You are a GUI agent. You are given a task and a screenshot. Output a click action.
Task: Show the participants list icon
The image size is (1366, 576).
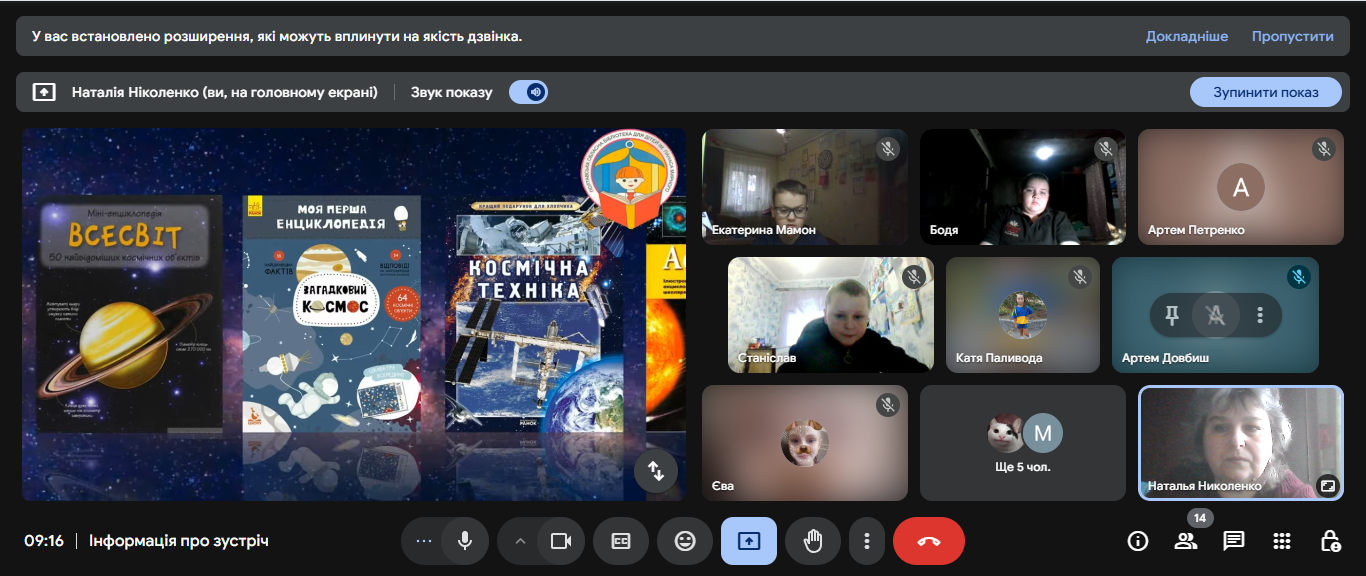click(x=1186, y=541)
